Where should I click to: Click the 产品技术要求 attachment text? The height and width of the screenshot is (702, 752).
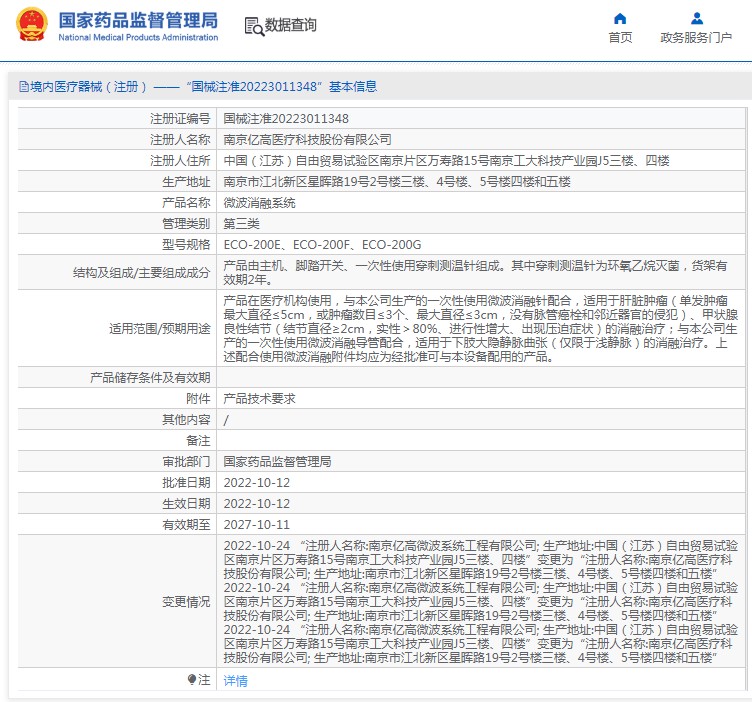click(x=259, y=398)
